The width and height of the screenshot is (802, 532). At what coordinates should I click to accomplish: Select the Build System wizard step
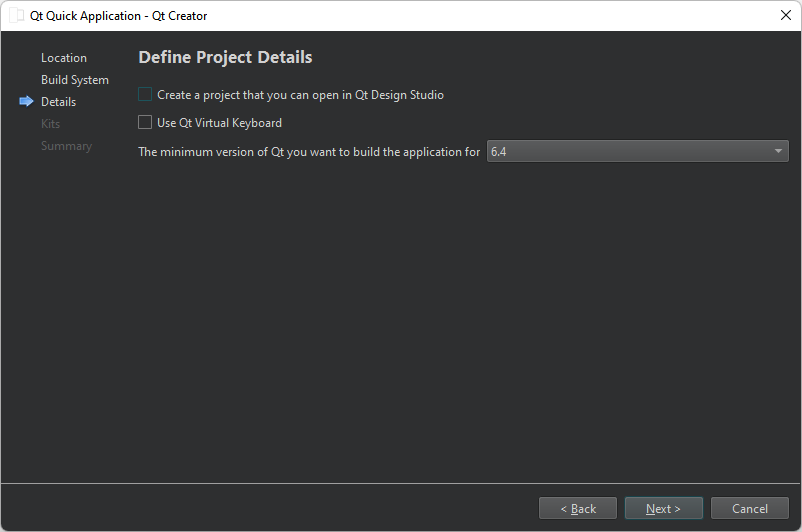(75, 80)
